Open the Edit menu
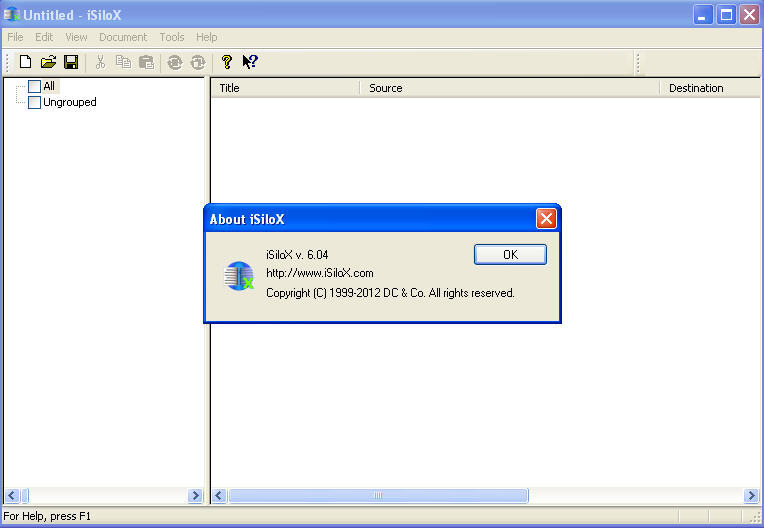Image resolution: width=764 pixels, height=528 pixels. 44,37
